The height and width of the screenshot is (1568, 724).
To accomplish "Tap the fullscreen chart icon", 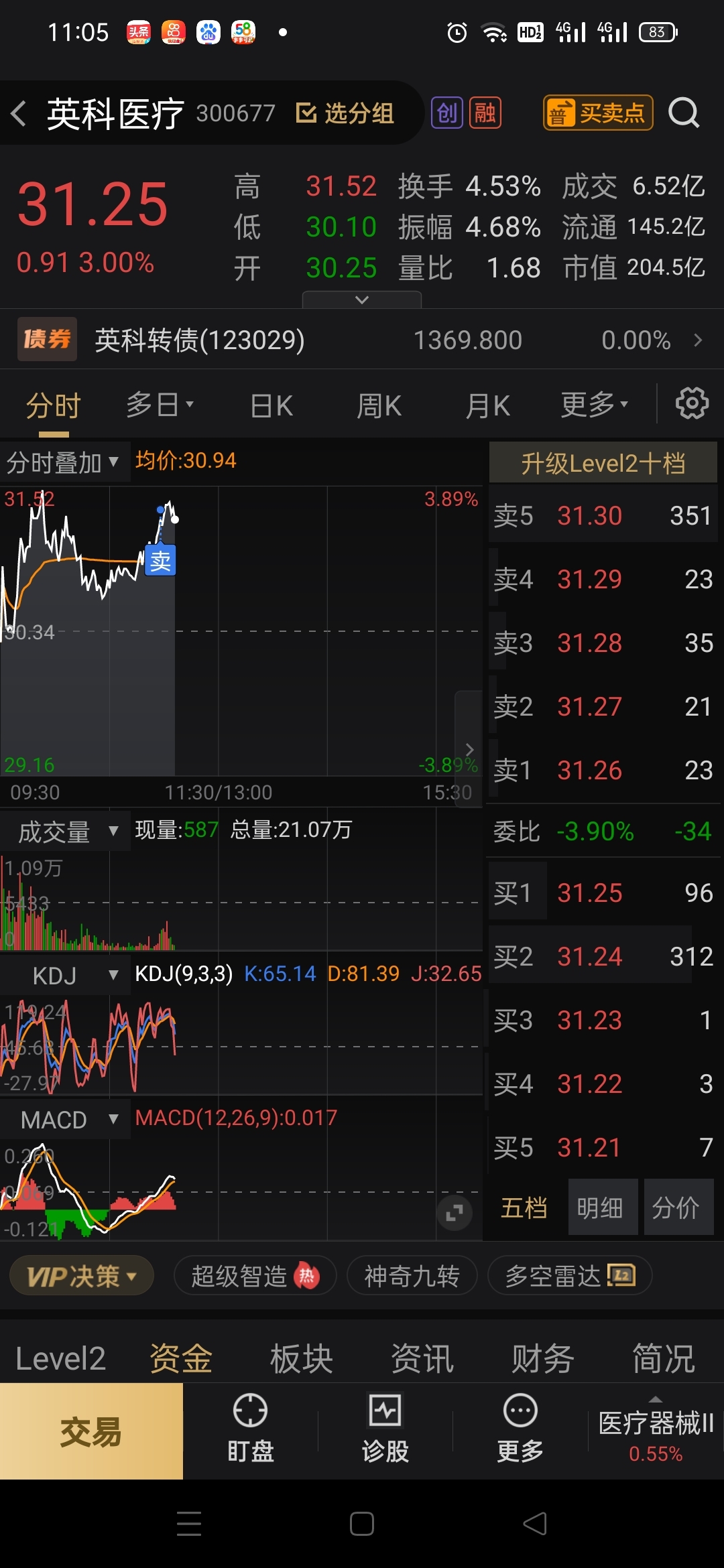I will 455,1212.
